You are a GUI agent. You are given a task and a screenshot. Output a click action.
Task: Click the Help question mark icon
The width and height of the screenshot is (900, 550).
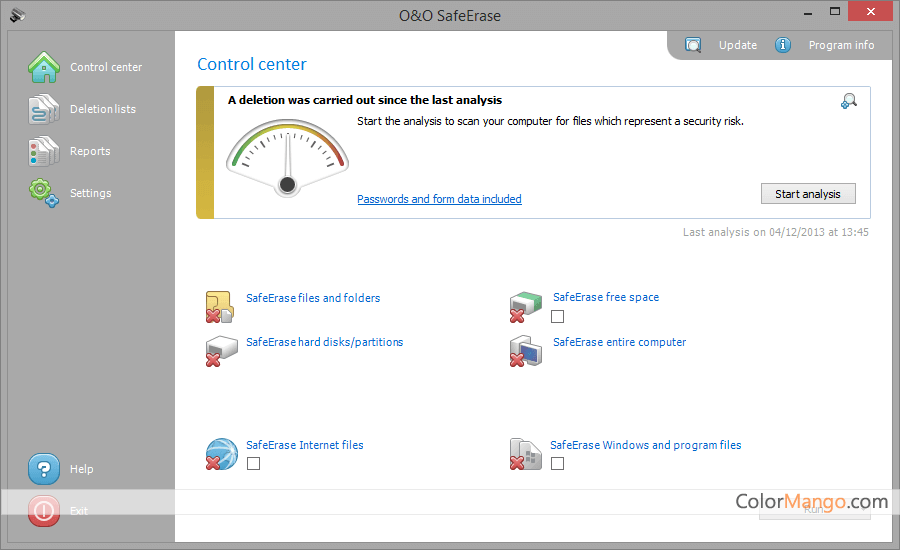44,468
